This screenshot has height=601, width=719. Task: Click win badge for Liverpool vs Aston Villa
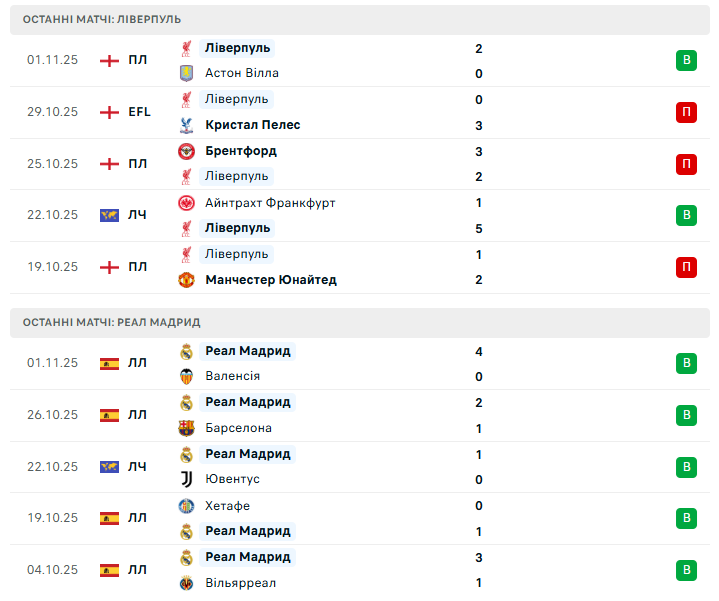(686, 60)
